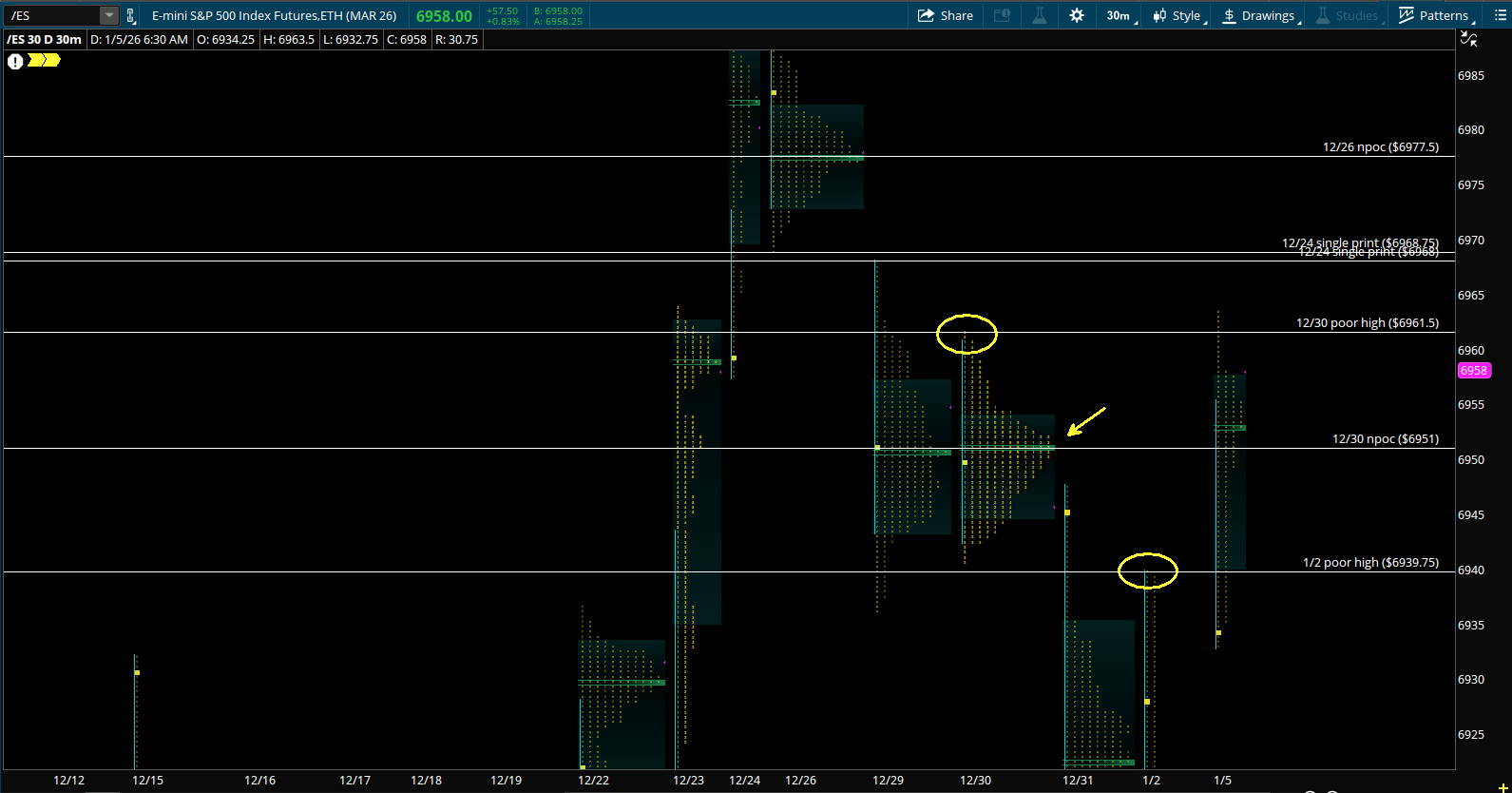
Task: Select the 12/31 session profile value area box
Action: (x=1100, y=694)
